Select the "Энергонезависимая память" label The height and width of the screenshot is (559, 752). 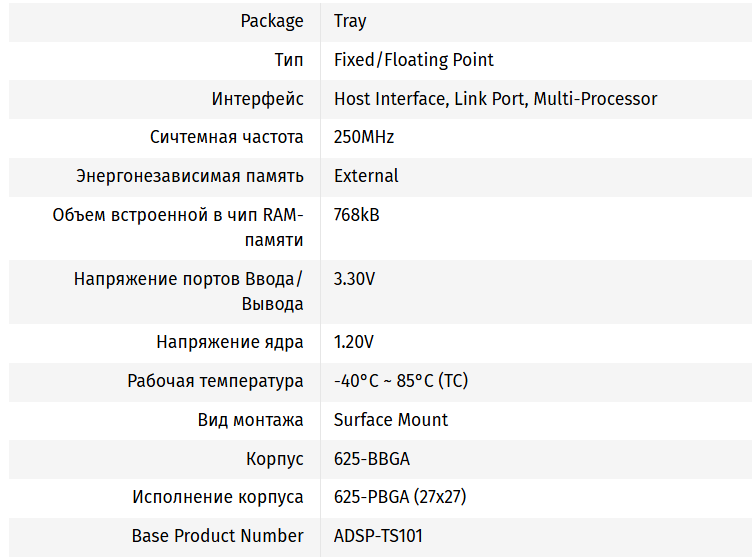tap(190, 176)
